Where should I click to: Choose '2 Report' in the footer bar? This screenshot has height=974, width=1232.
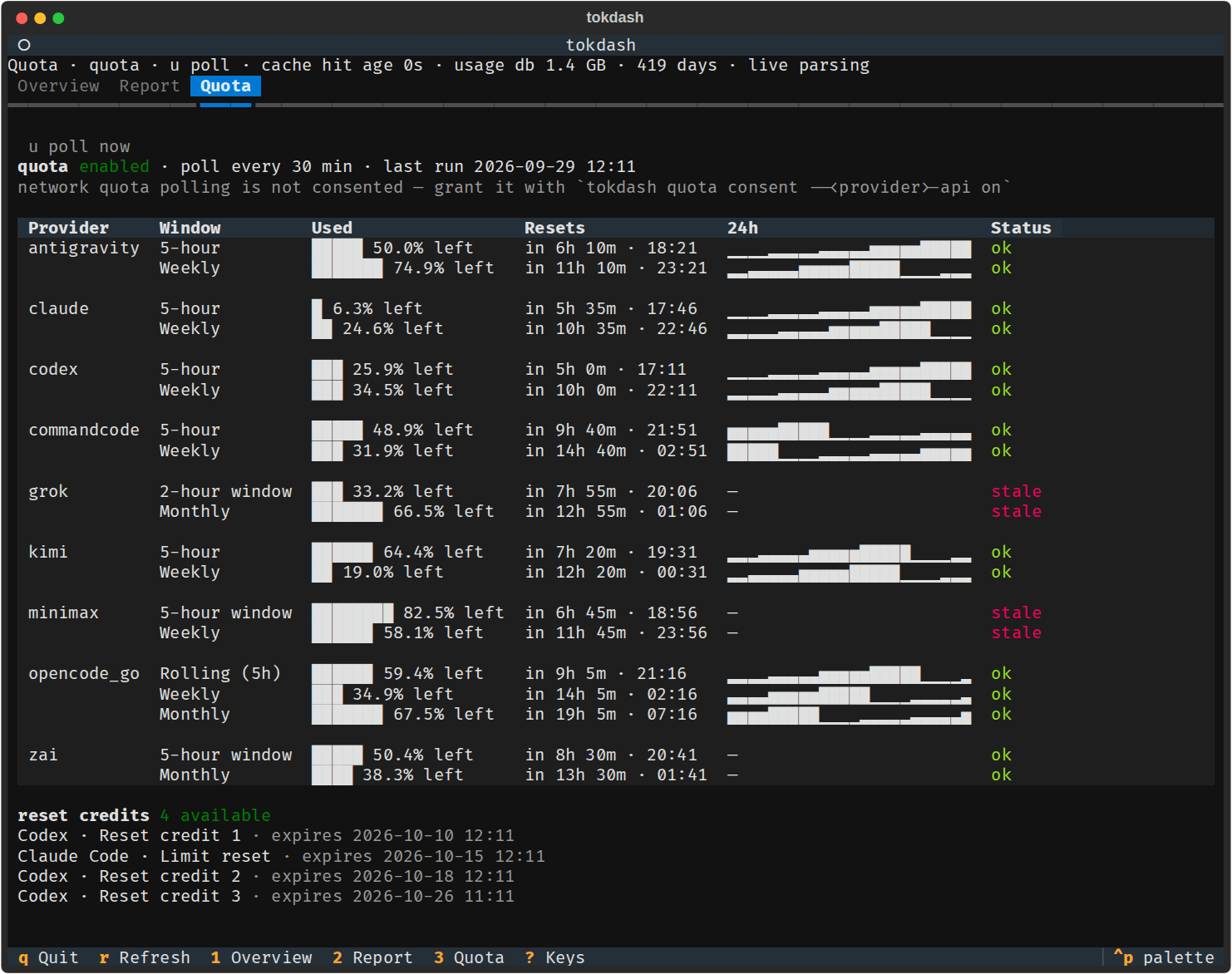pyautogui.click(x=372, y=957)
